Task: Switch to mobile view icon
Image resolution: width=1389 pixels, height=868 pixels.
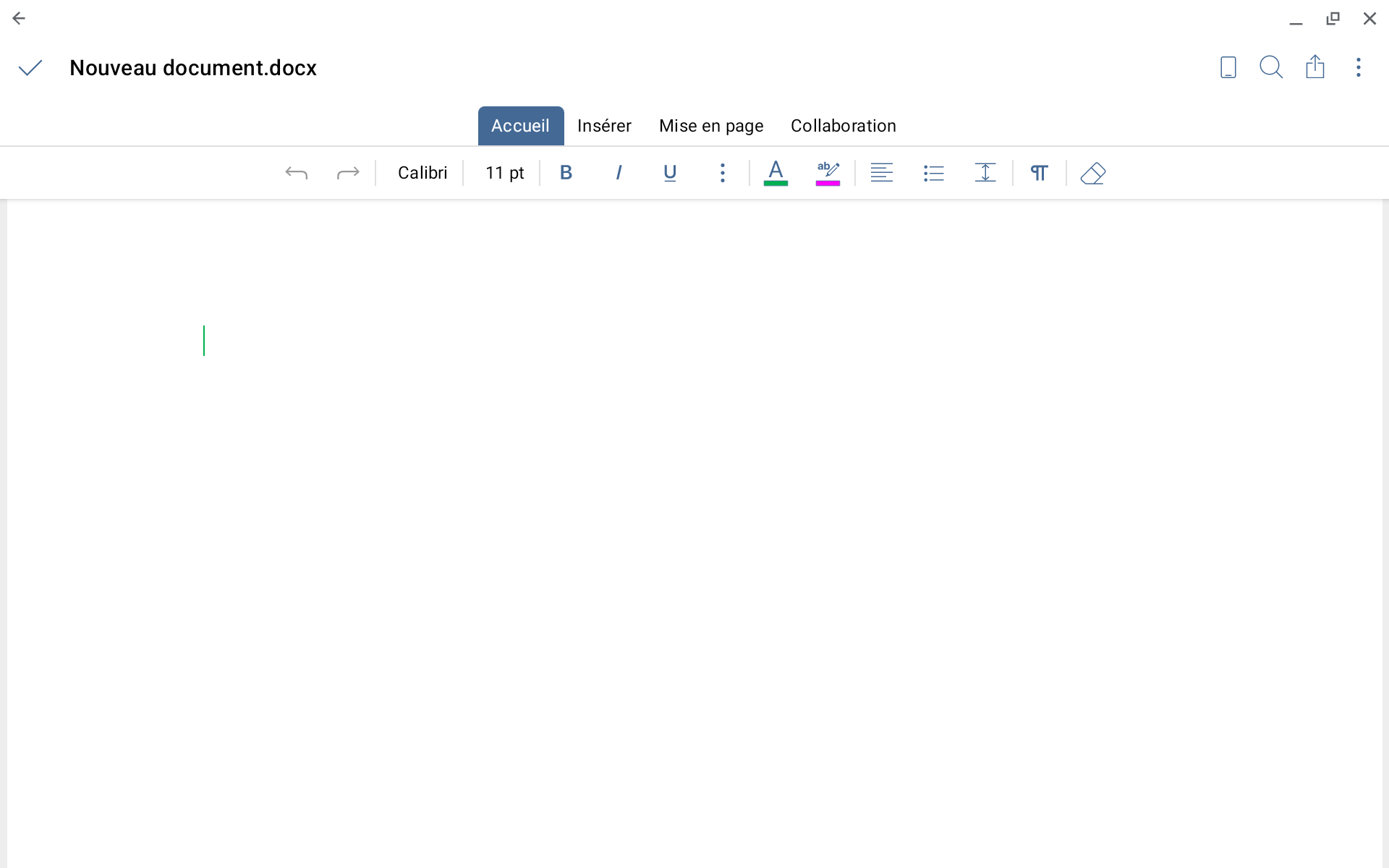Action: coord(1228,67)
